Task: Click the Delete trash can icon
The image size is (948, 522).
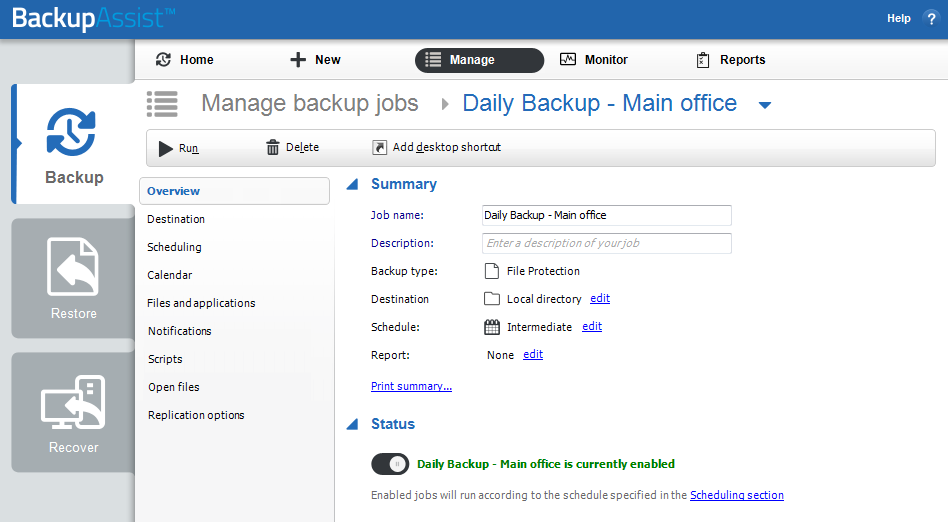Action: (x=273, y=147)
